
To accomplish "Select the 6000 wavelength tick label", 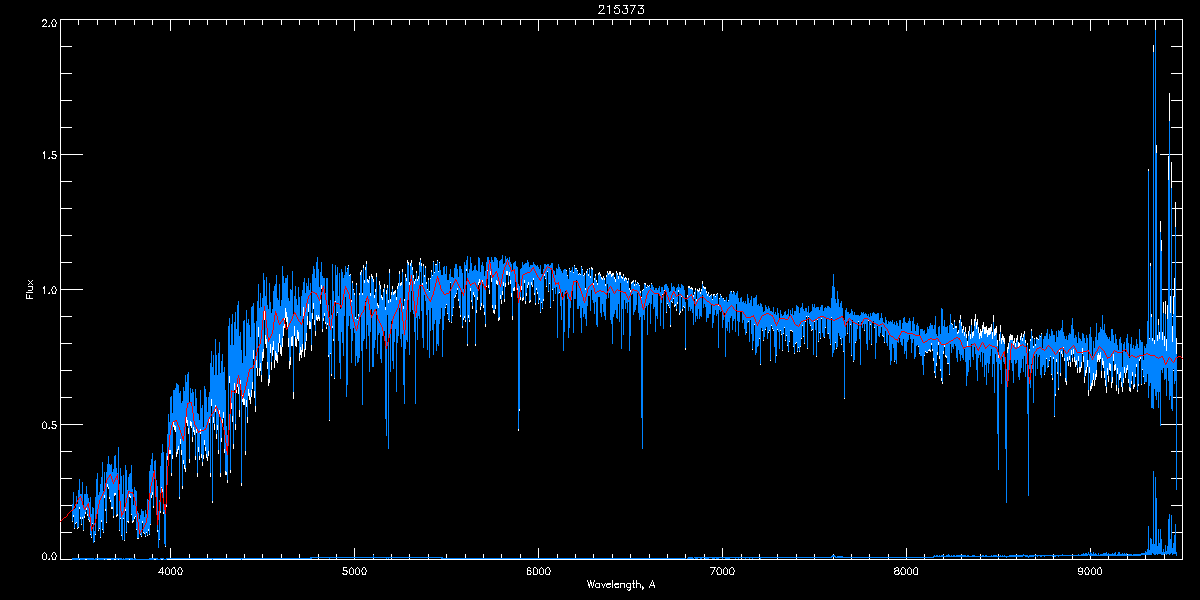I will pyautogui.click(x=539, y=571).
